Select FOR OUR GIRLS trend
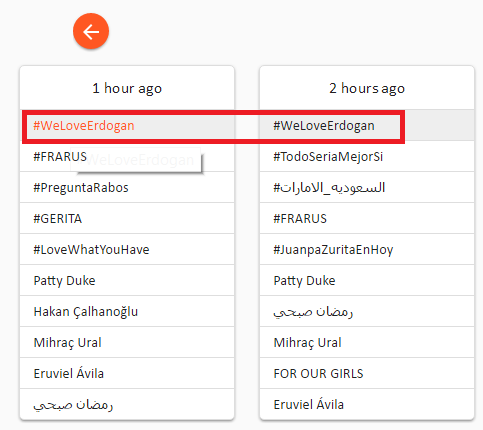483x430 pixels. tap(367, 373)
